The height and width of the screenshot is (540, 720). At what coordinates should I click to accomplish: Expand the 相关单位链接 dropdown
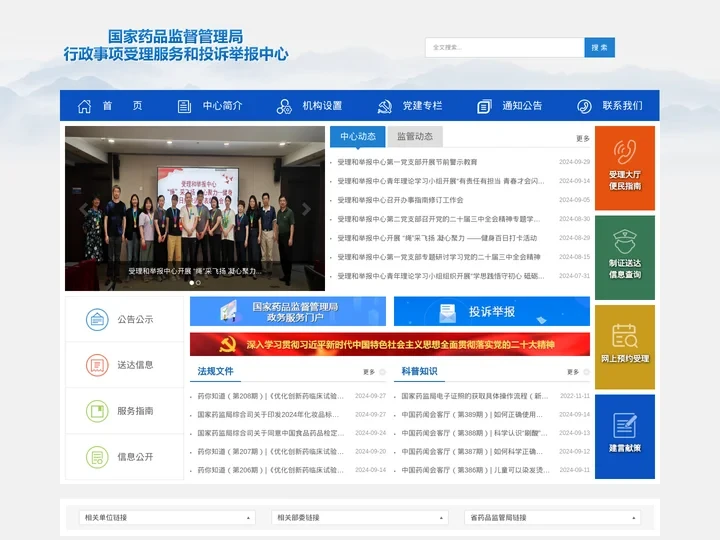pyautogui.click(x=167, y=518)
